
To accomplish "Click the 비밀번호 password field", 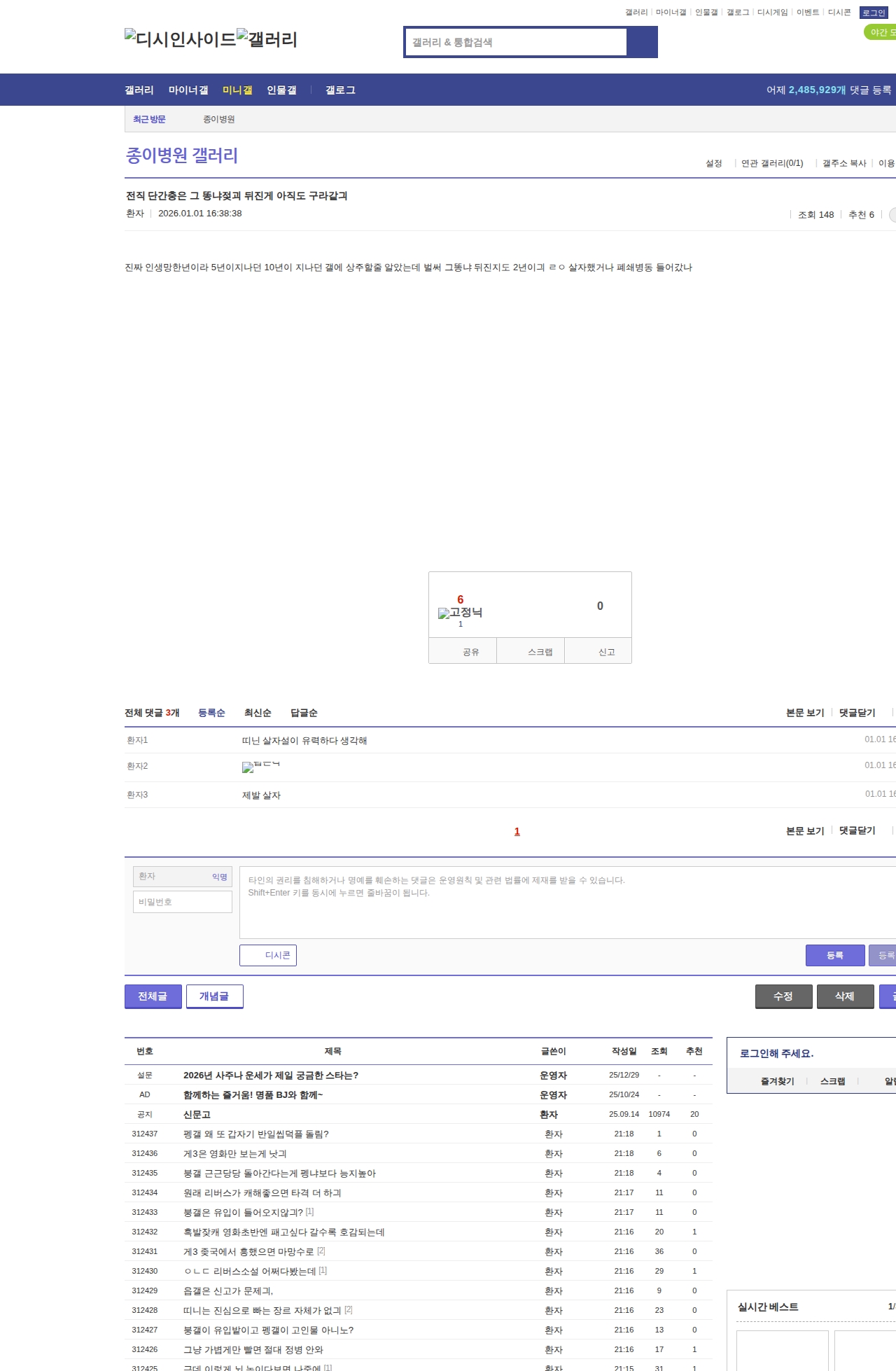I will [x=183, y=902].
